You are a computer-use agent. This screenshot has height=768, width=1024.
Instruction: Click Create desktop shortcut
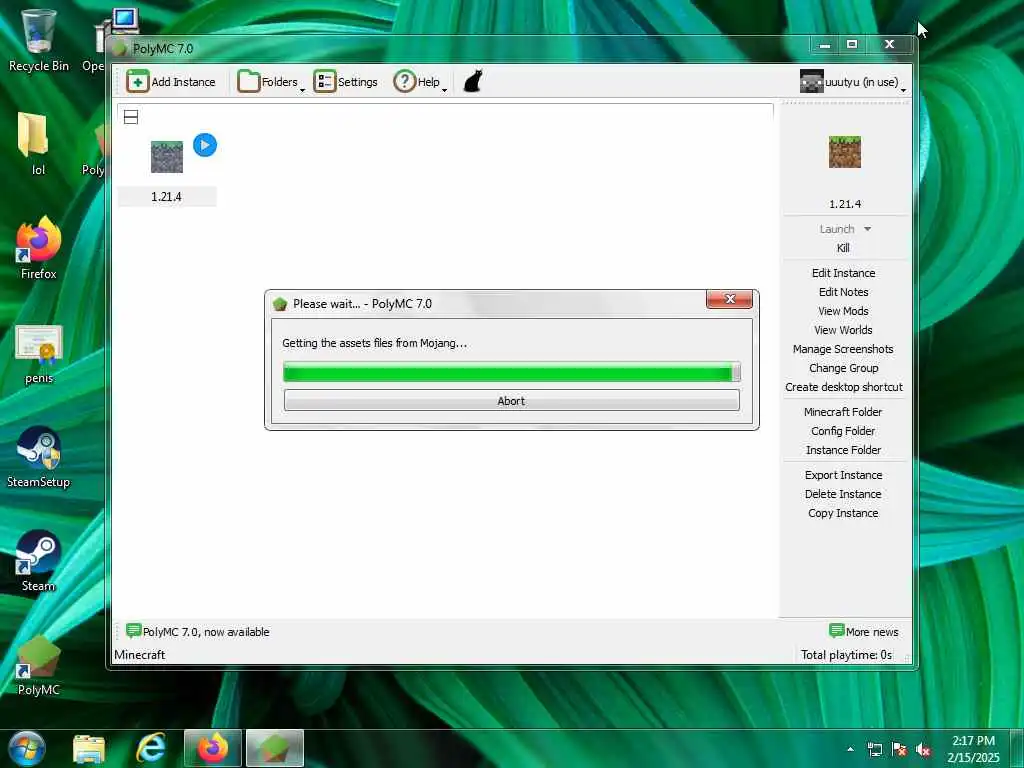point(843,387)
